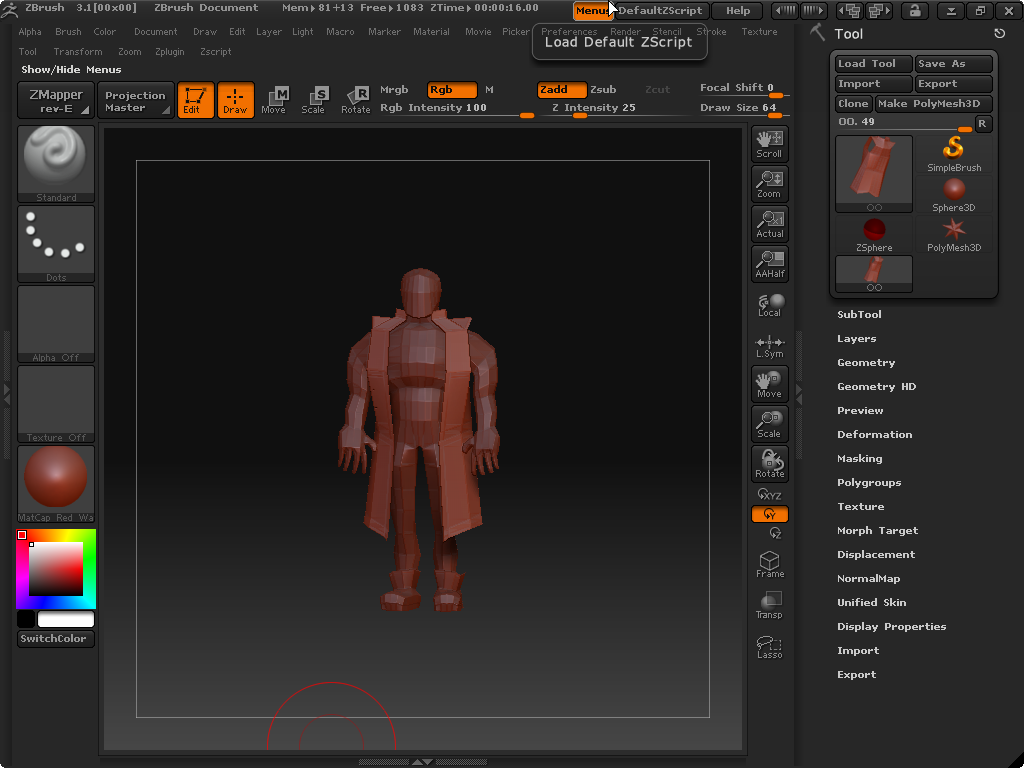Activate the Rotate transform icon in top toolbar
1024x768 pixels.
[x=355, y=100]
